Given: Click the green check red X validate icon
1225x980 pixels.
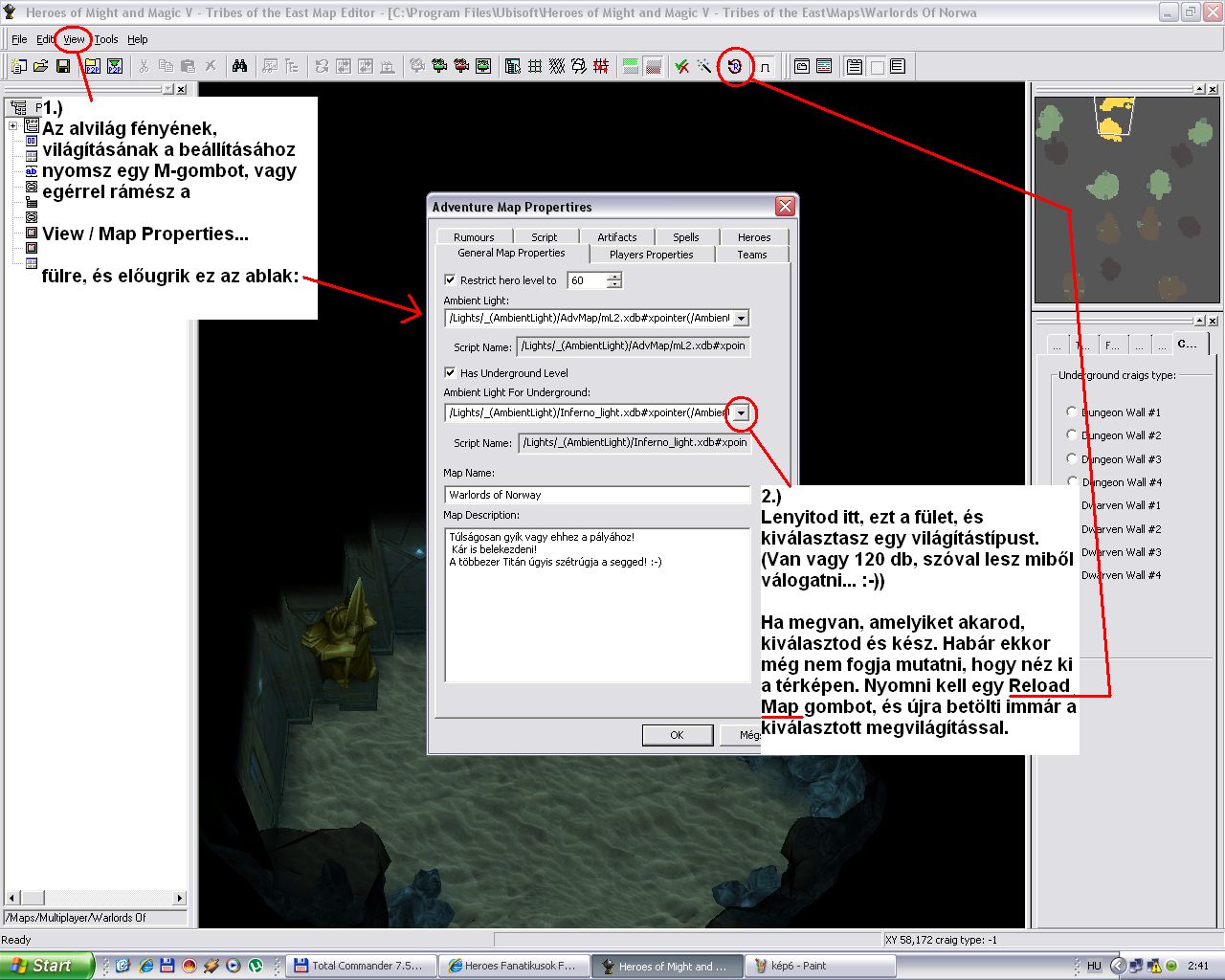Looking at the screenshot, I should [682, 66].
